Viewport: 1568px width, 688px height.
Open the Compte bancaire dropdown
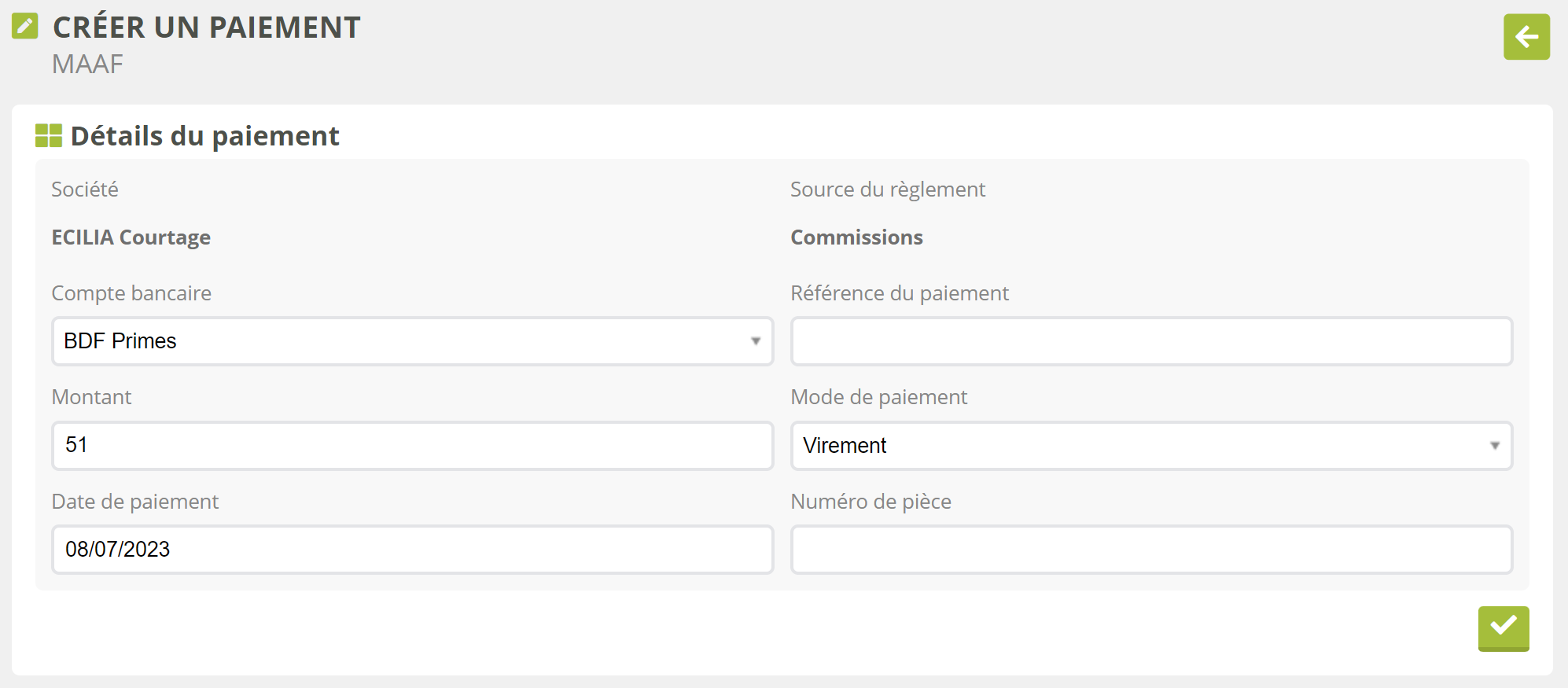click(412, 341)
